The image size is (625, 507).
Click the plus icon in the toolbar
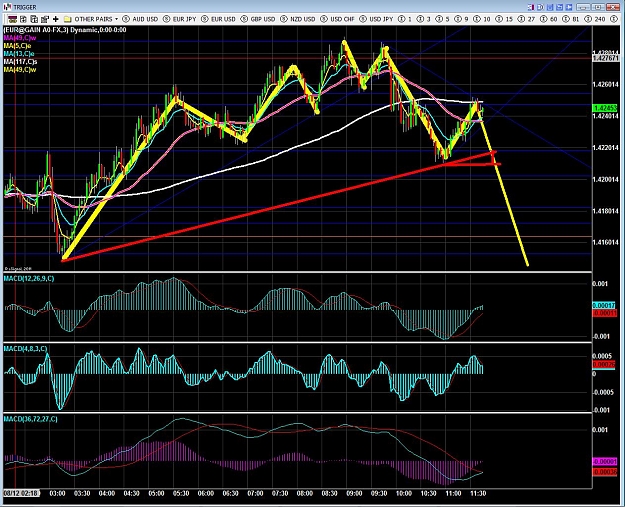click(x=55, y=19)
